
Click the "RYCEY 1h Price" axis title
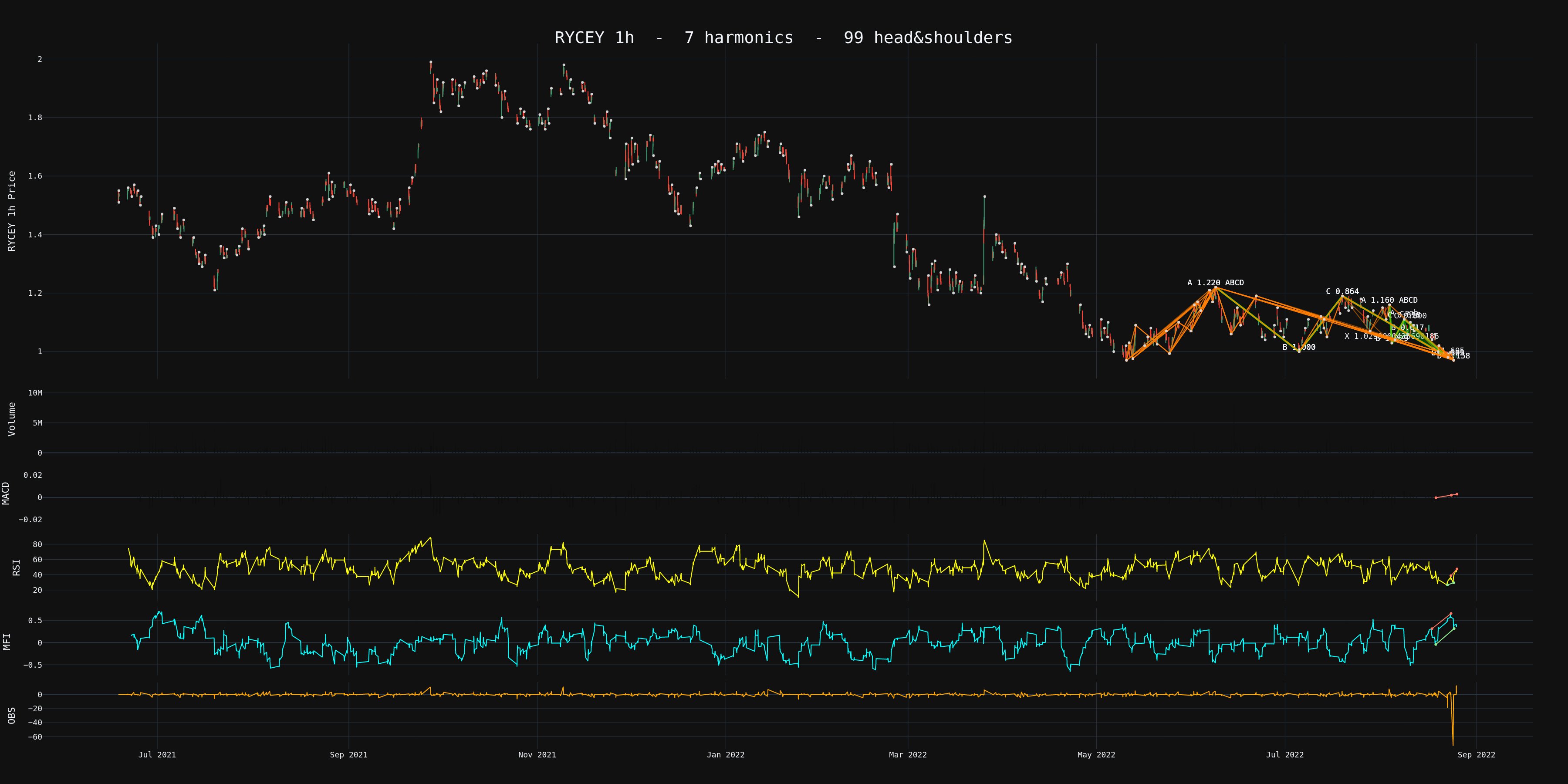pos(12,211)
